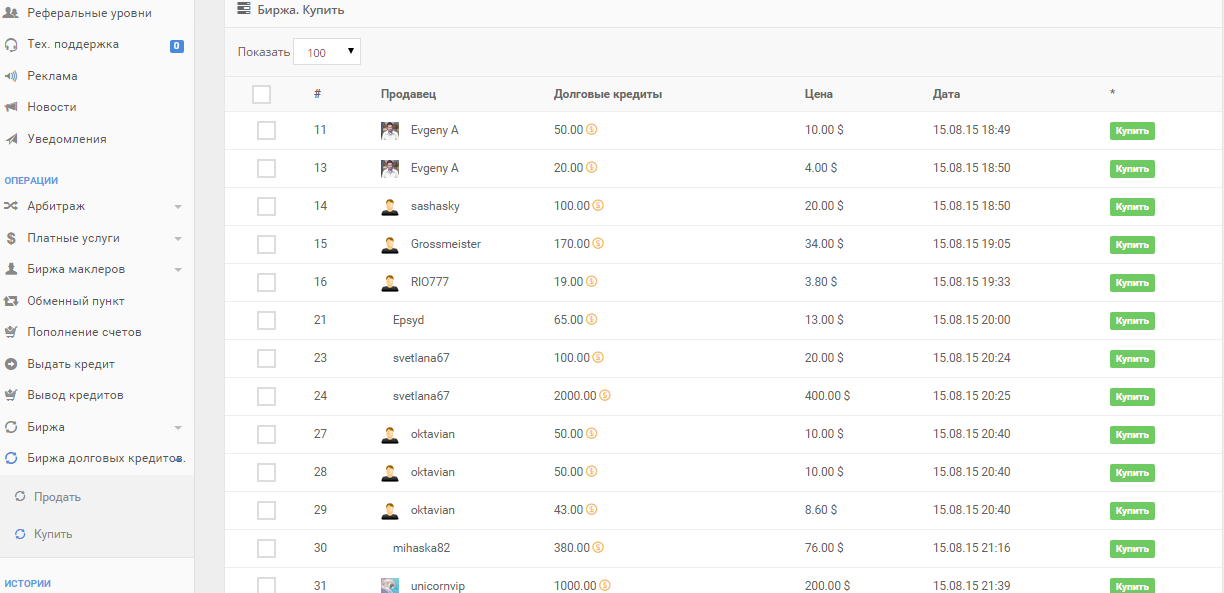Sort by Долговые кредиты column header

(x=608, y=94)
